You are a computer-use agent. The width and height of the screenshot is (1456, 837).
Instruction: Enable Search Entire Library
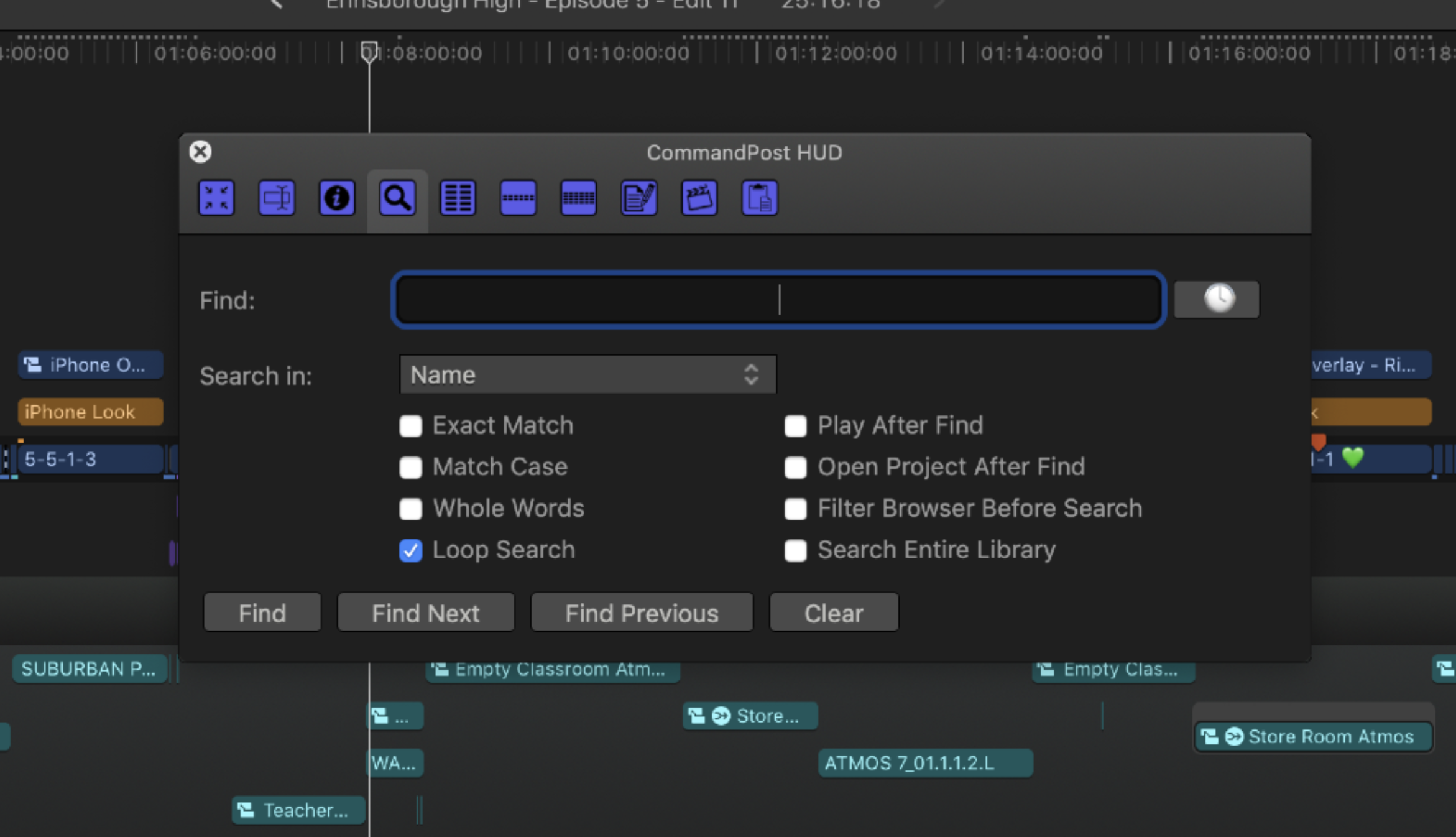(795, 550)
